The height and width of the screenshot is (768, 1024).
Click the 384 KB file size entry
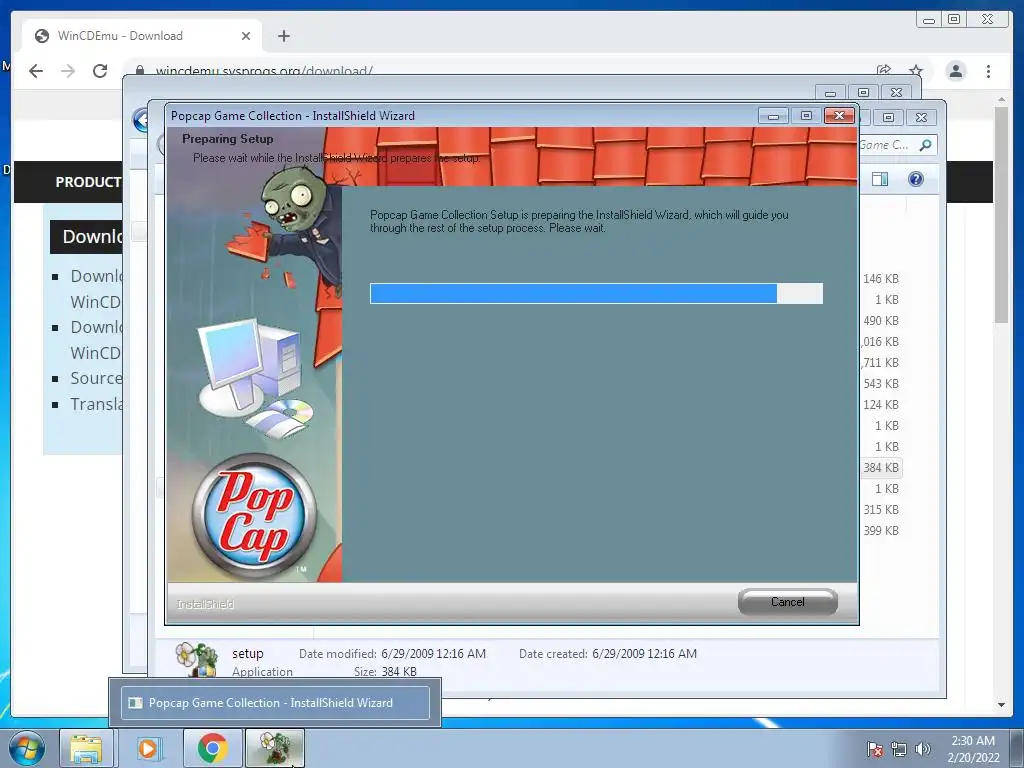click(x=881, y=468)
